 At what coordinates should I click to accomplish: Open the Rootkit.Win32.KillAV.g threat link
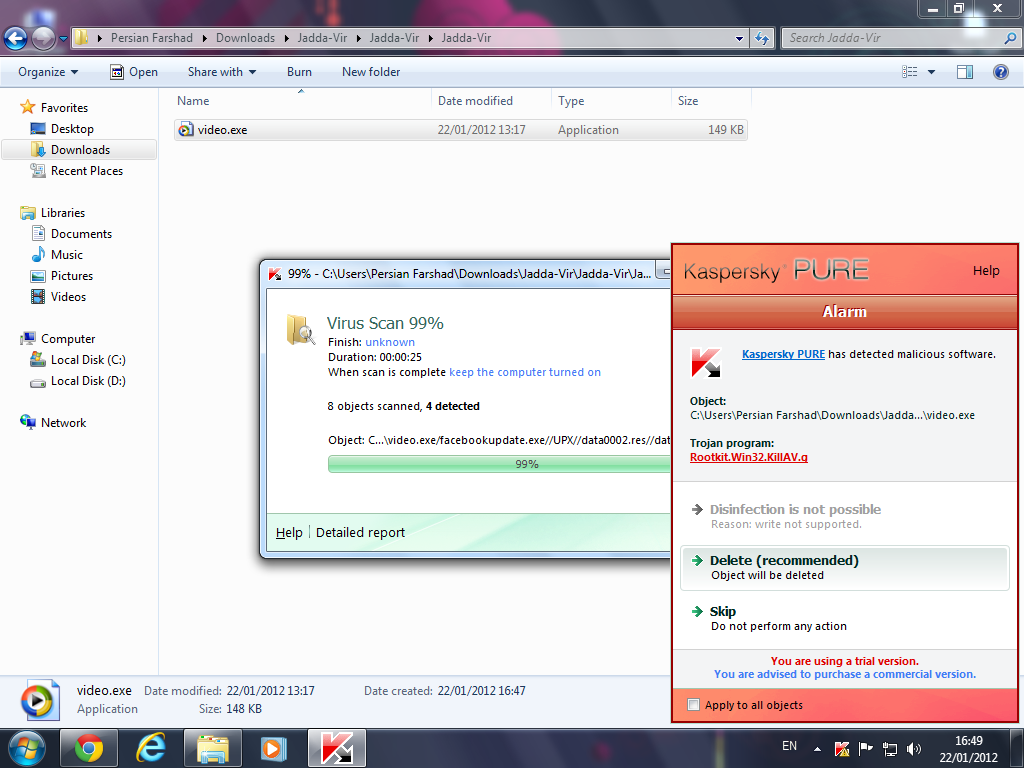pos(748,457)
